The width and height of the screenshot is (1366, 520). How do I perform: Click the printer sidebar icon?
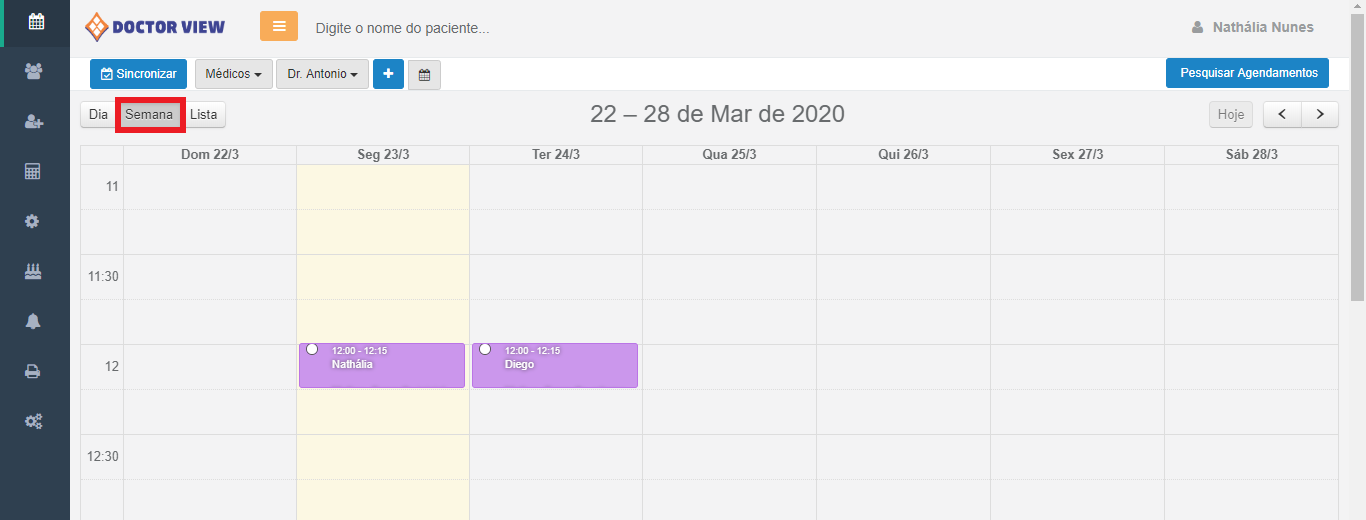tap(35, 371)
